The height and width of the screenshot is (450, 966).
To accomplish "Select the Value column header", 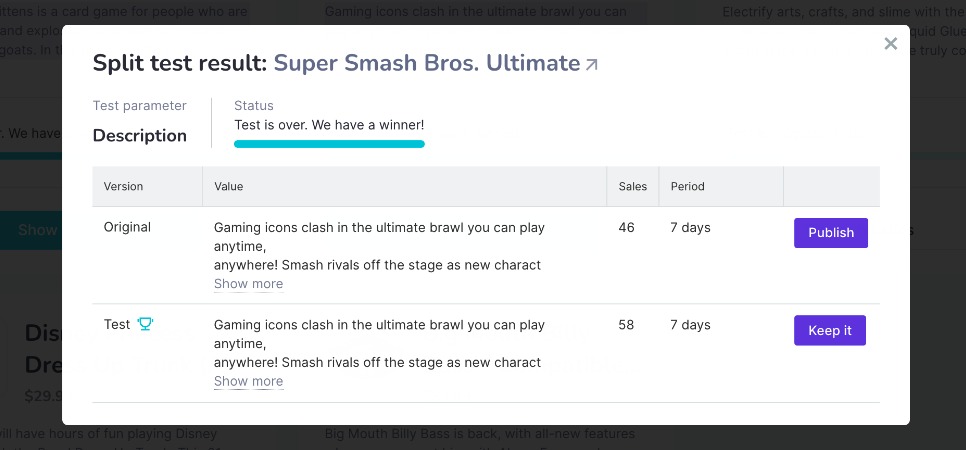I will [x=229, y=186].
